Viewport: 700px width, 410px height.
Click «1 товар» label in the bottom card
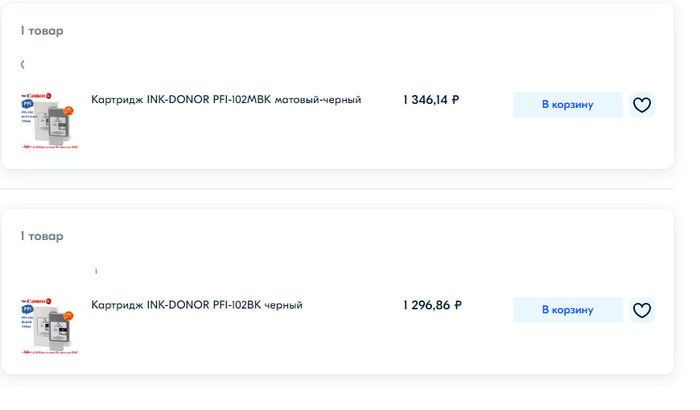[x=42, y=236]
